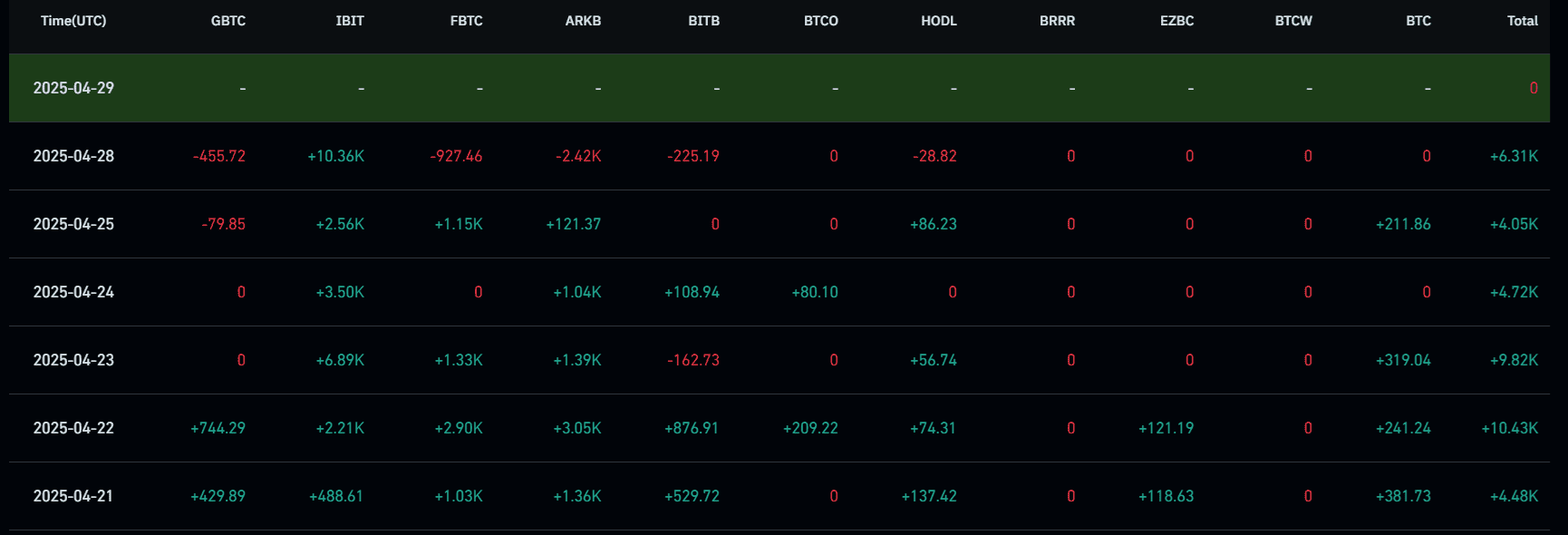Click EZBC value +121.19
The height and width of the screenshot is (535, 1568).
[1166, 428]
